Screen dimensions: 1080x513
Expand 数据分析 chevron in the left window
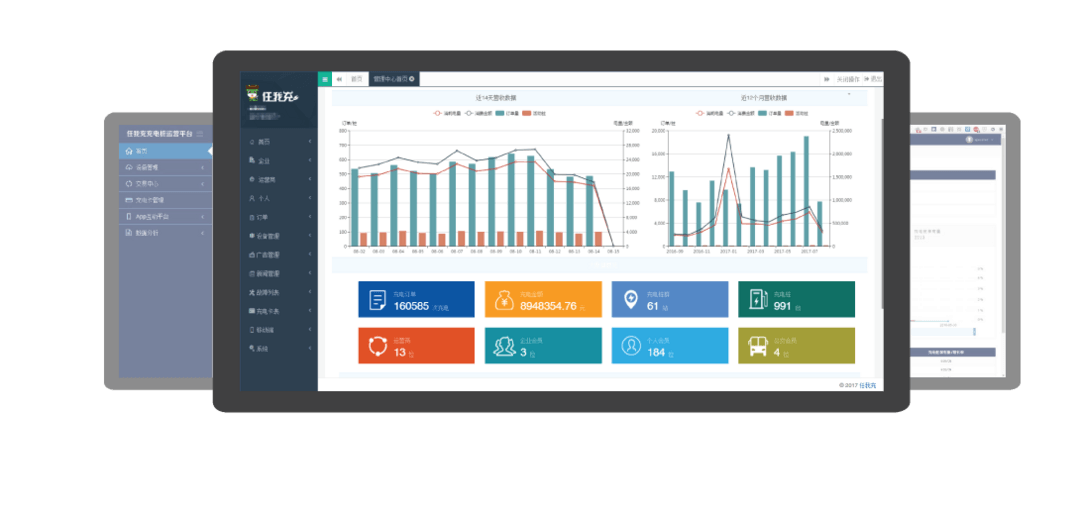click(202, 233)
